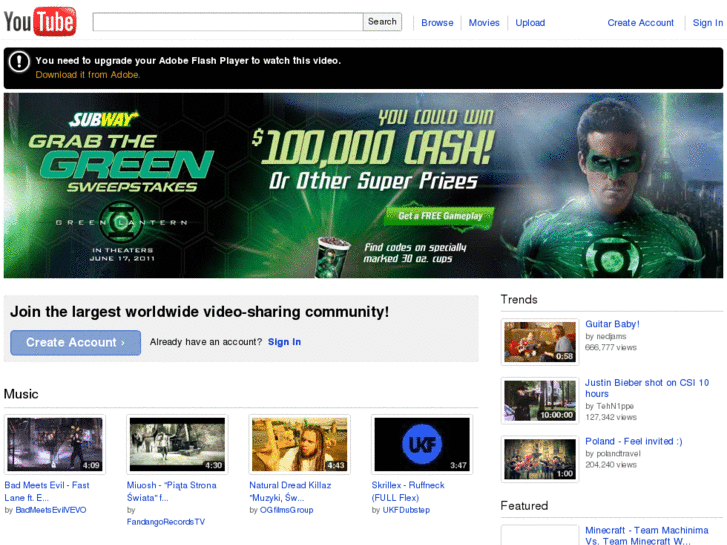
Task: Click the Get a FREE Gameplay button
Action: click(440, 216)
